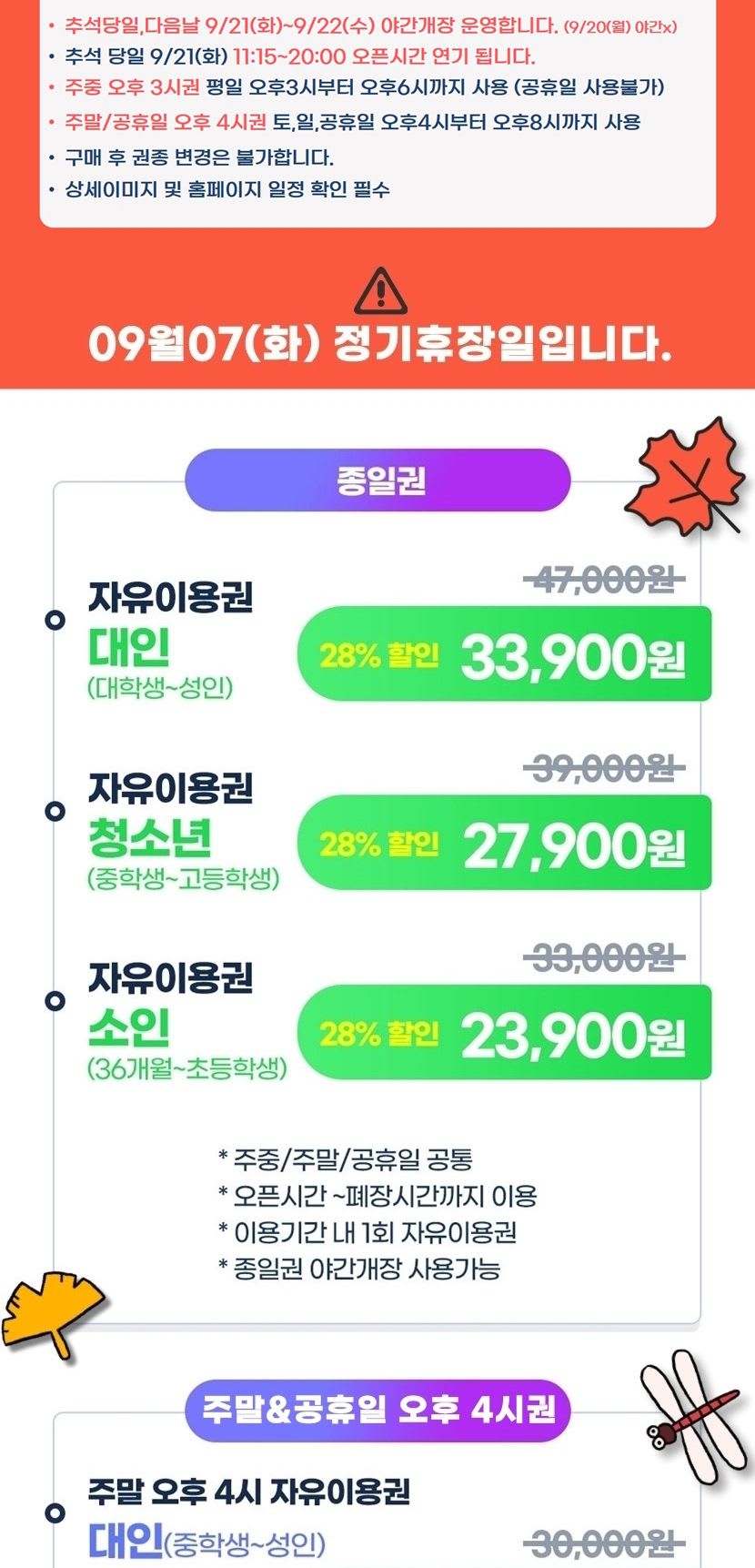Image resolution: width=755 pixels, height=1568 pixels.
Task: Click the bullet circle beside 자유이용권 청소년
Action: [55, 810]
